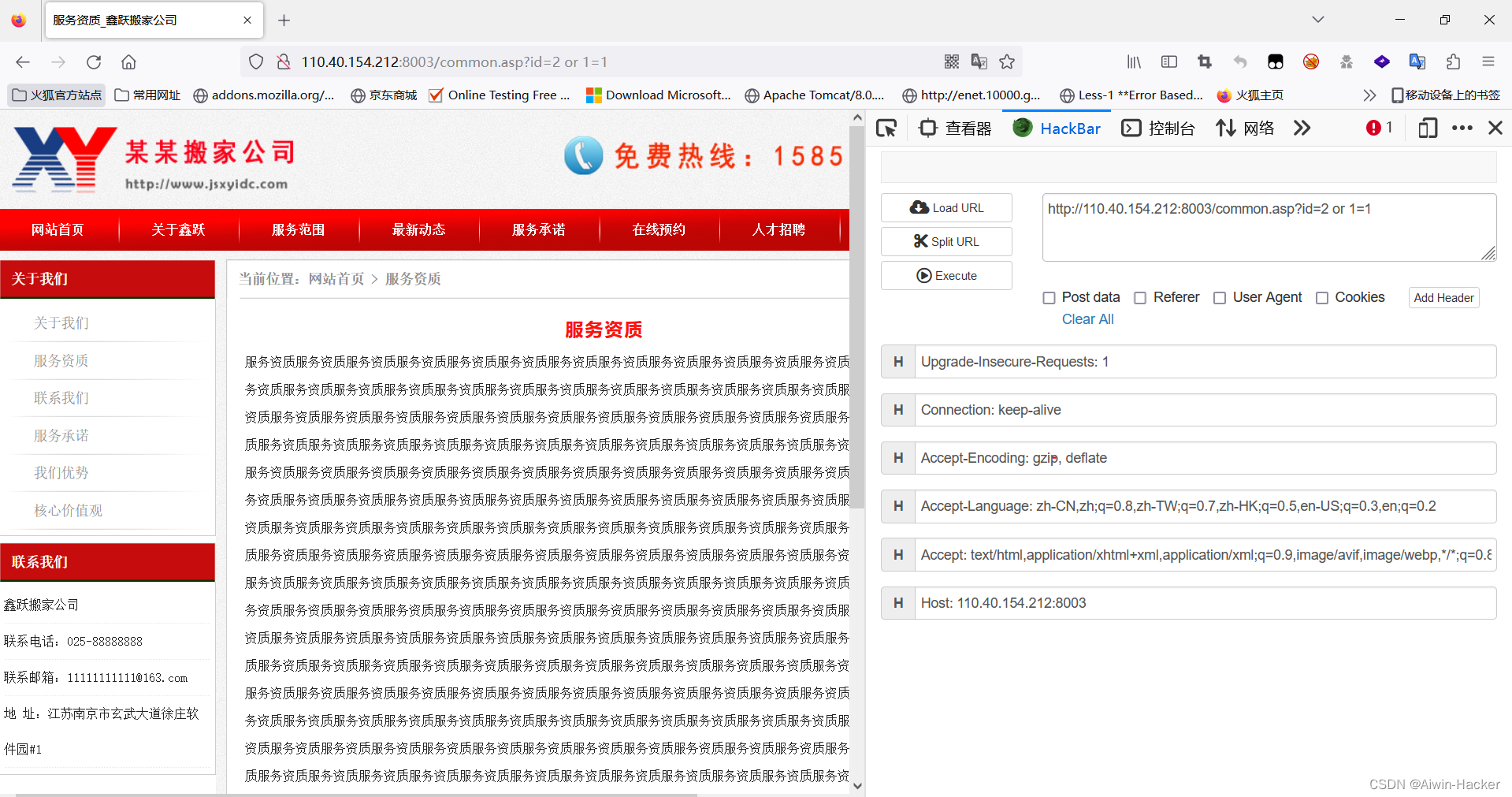
Task: Enable the Cookies checkbox
Action: tap(1322, 298)
